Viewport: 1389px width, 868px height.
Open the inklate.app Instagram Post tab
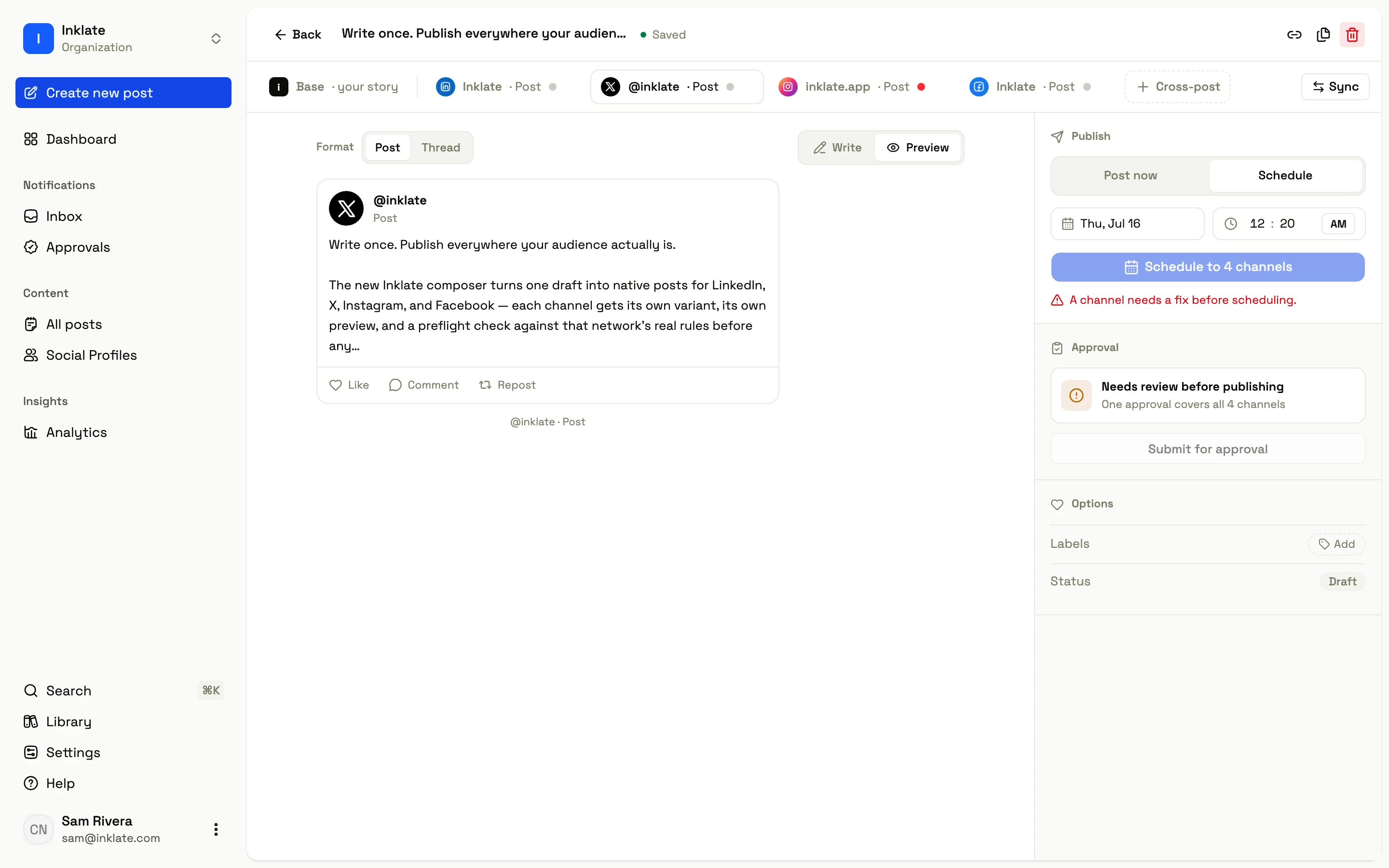852,87
